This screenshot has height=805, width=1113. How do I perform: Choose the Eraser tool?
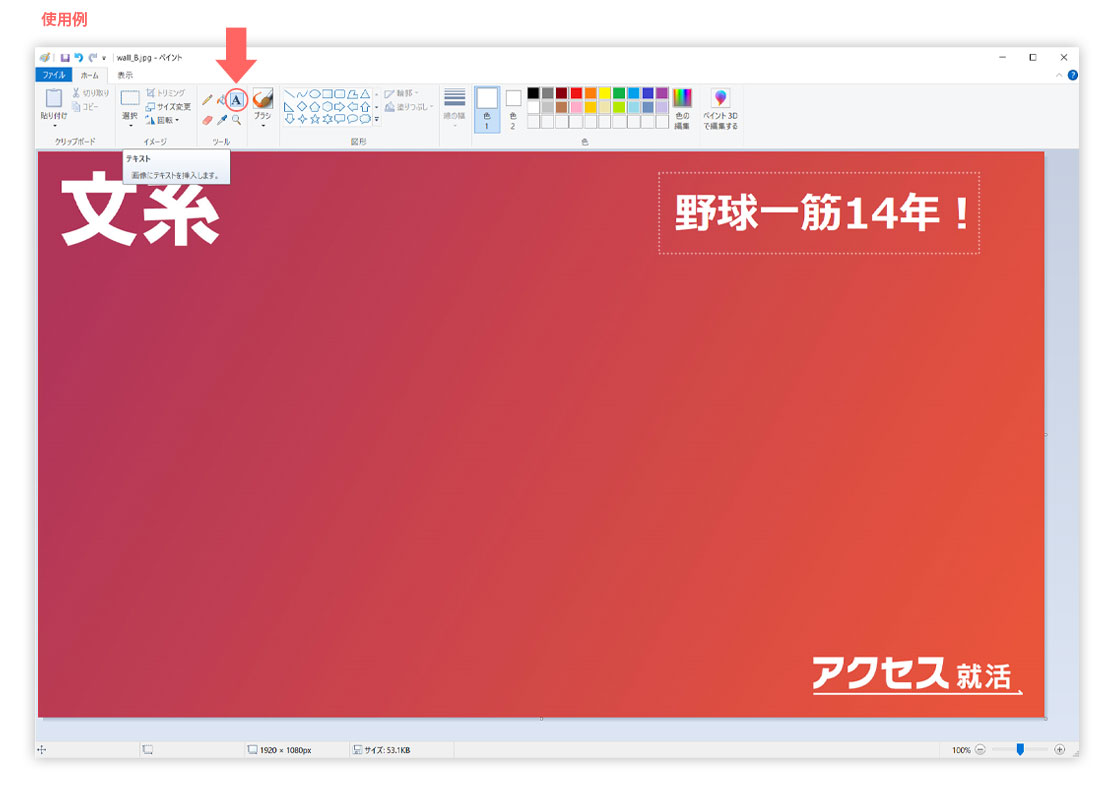point(207,120)
